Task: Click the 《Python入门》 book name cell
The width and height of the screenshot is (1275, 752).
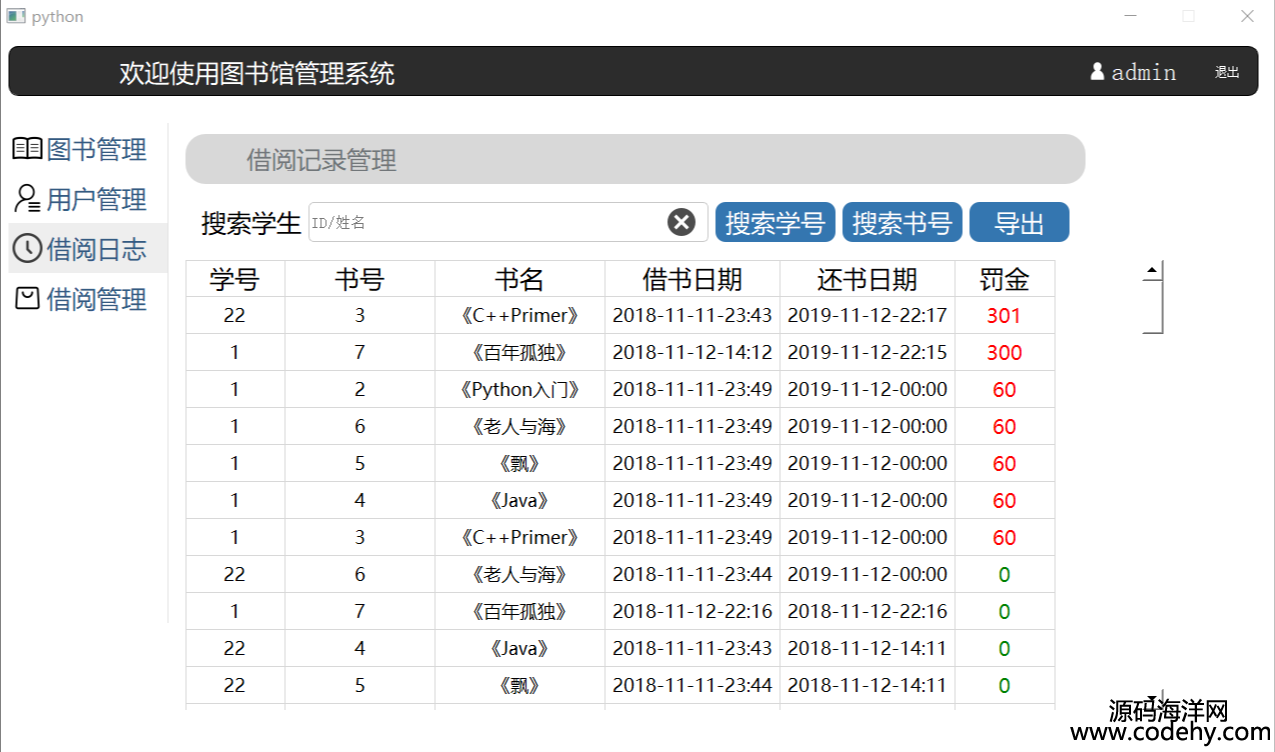Action: [x=519, y=390]
